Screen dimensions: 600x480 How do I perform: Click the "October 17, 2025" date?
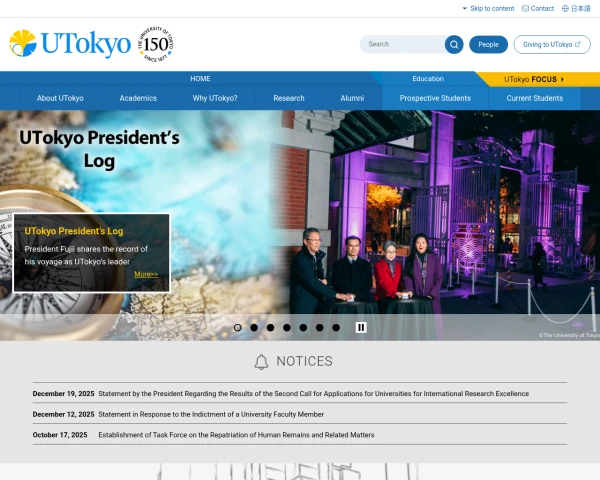coord(60,435)
